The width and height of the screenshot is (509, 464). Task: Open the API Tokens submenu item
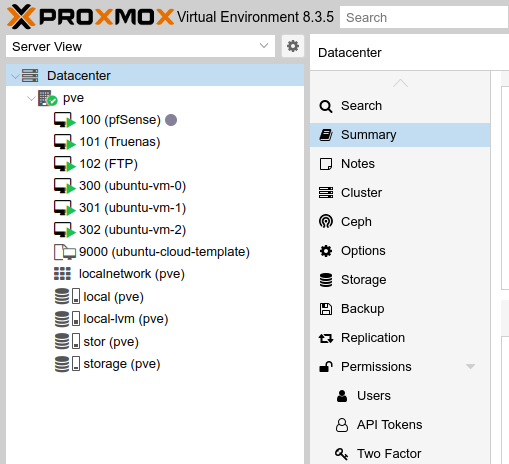point(400,425)
